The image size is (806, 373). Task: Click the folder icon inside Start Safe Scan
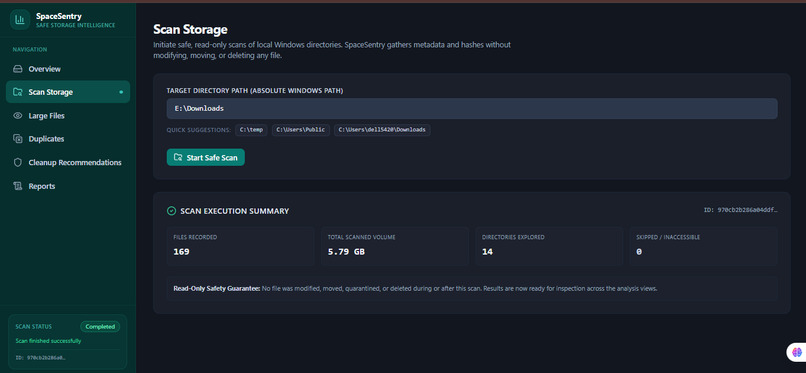tap(178, 157)
